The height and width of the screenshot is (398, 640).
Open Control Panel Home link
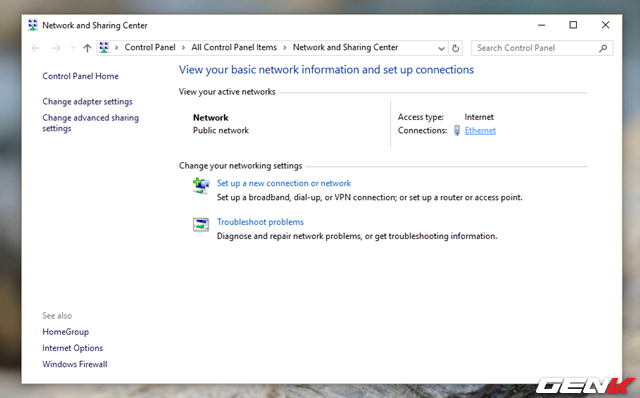tap(80, 76)
